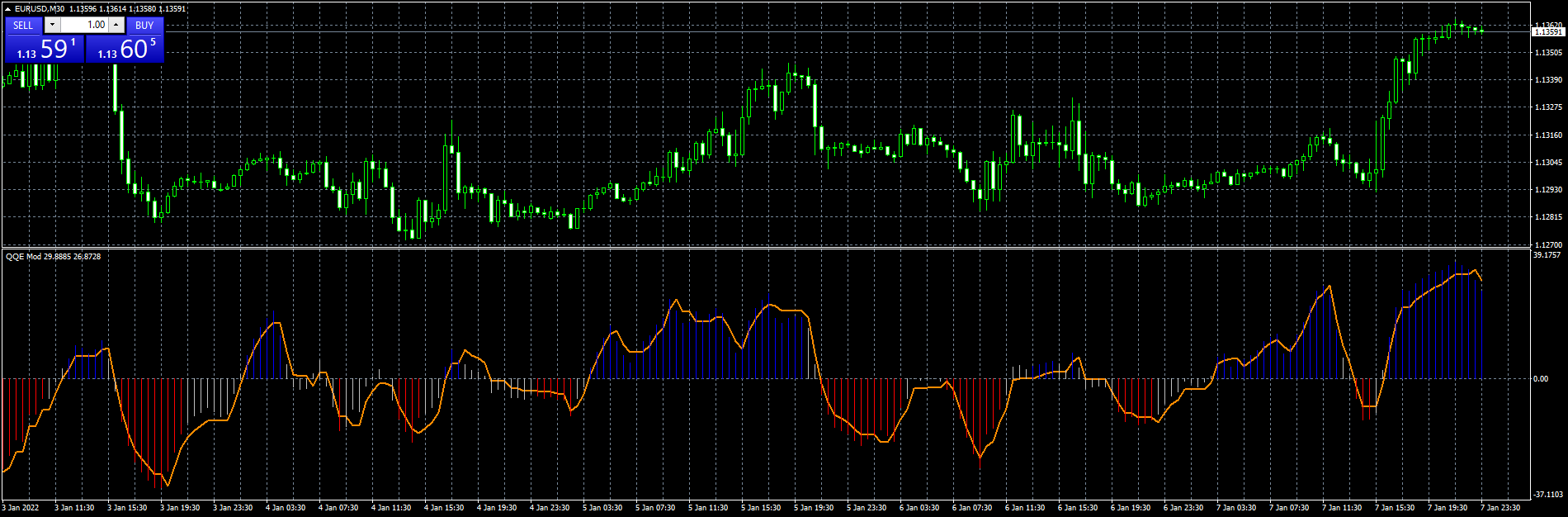Click the 6 Jan 11:30 time label

[1026, 508]
